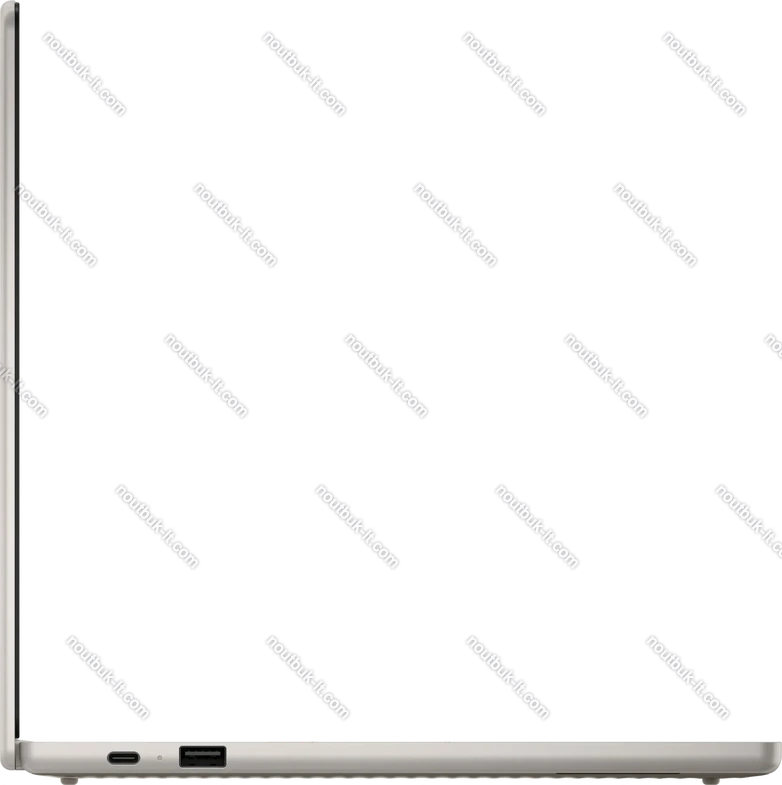Viewport: 782px width, 785px height.
Task: Click the third watermark in the bottom row
Action: click(x=508, y=676)
